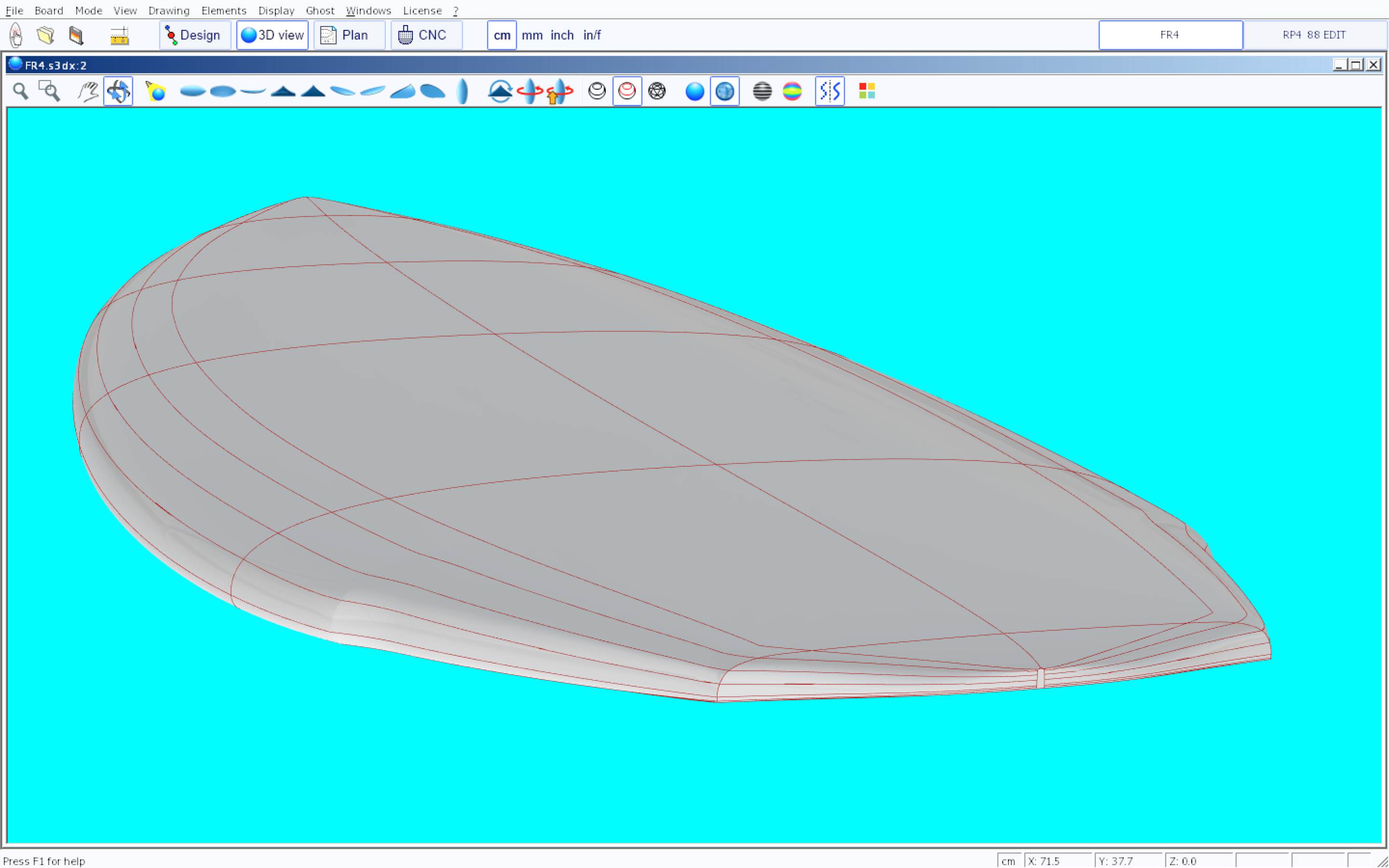Open the four-color squares palette icon

coord(867,91)
